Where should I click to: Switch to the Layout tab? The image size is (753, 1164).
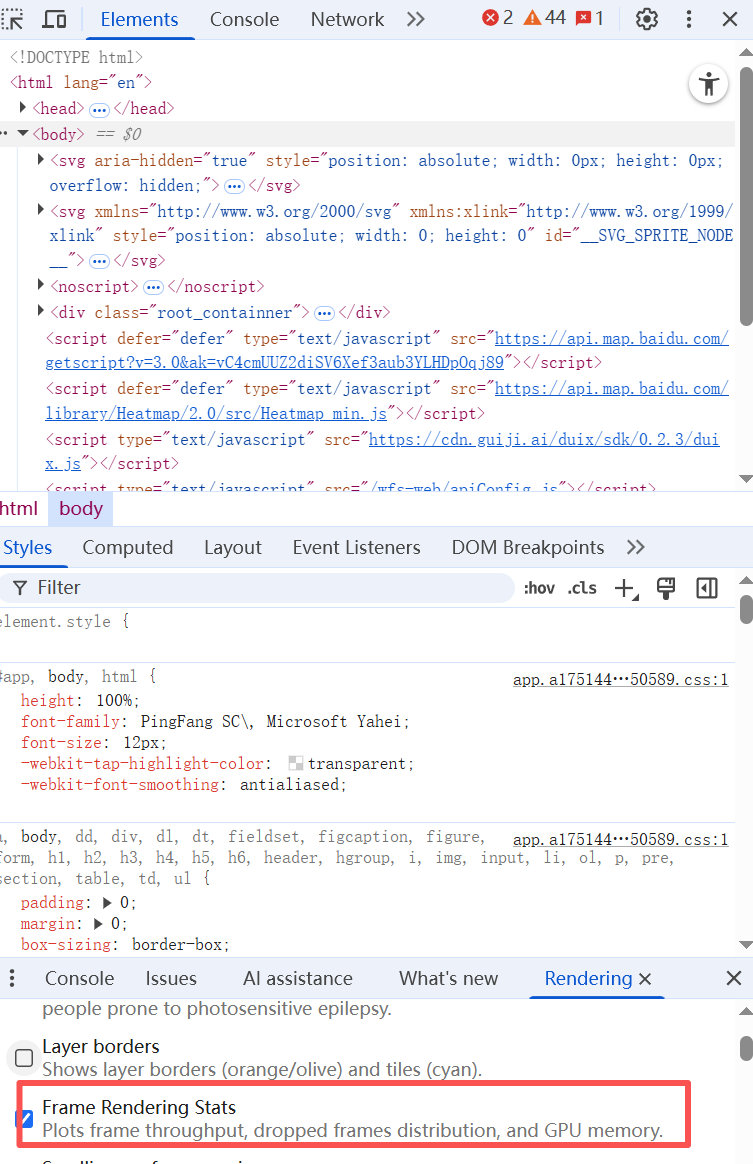232,547
